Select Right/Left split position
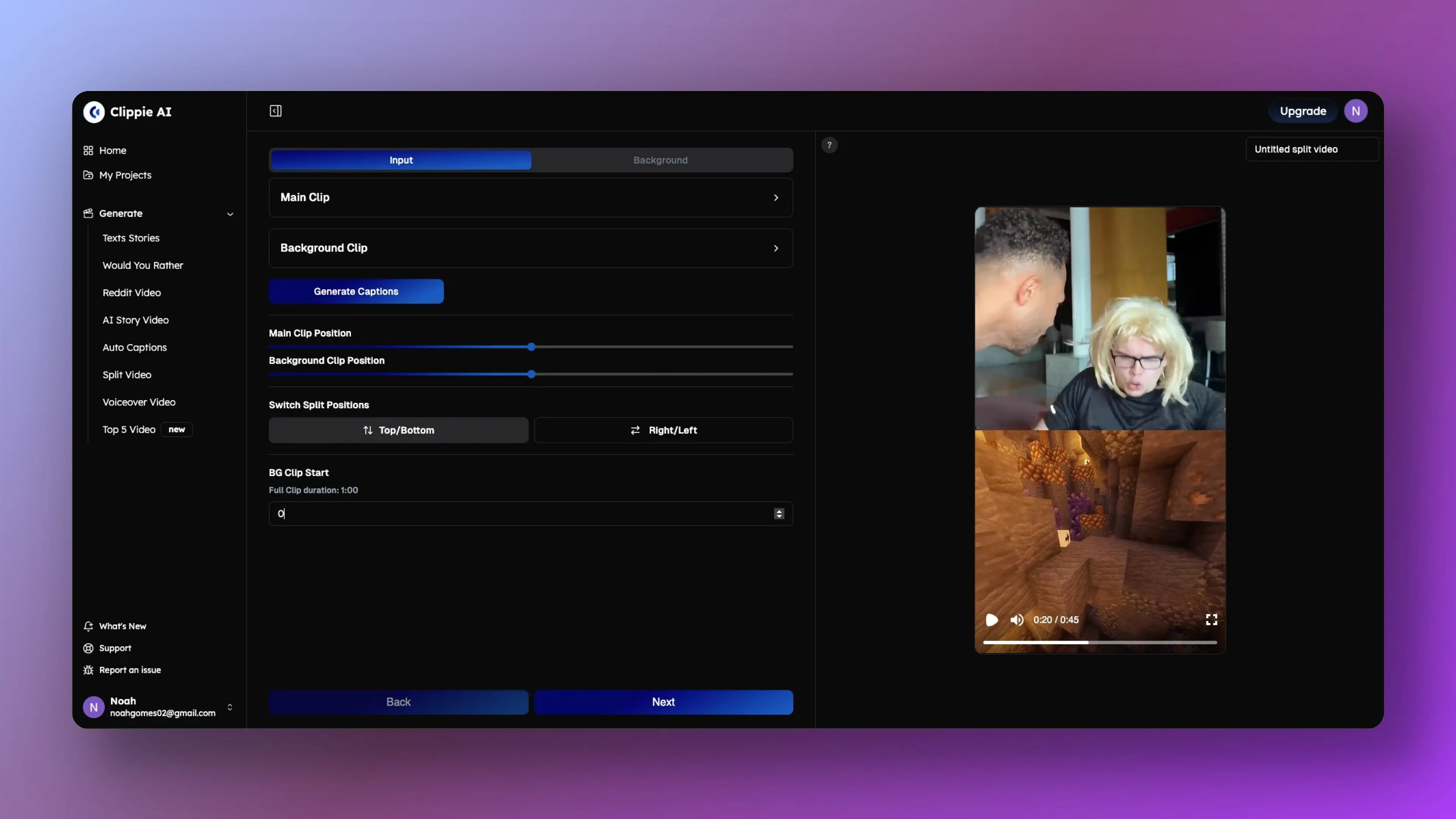This screenshot has height=819, width=1456. (x=663, y=430)
